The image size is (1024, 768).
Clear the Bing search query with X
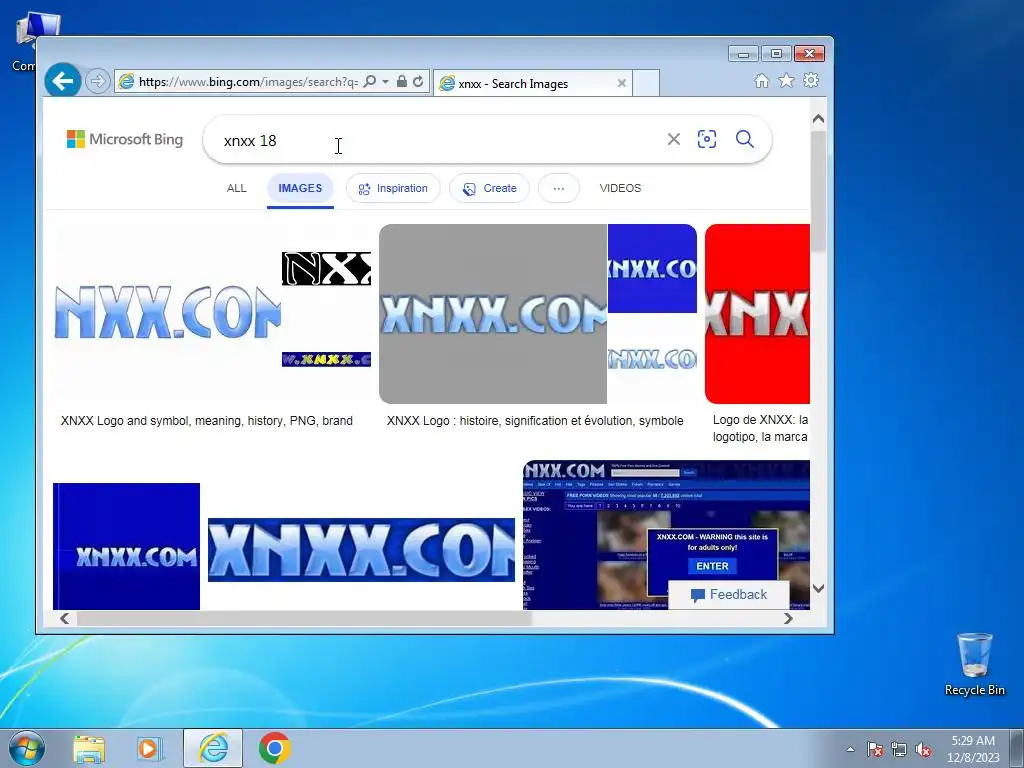click(x=673, y=139)
